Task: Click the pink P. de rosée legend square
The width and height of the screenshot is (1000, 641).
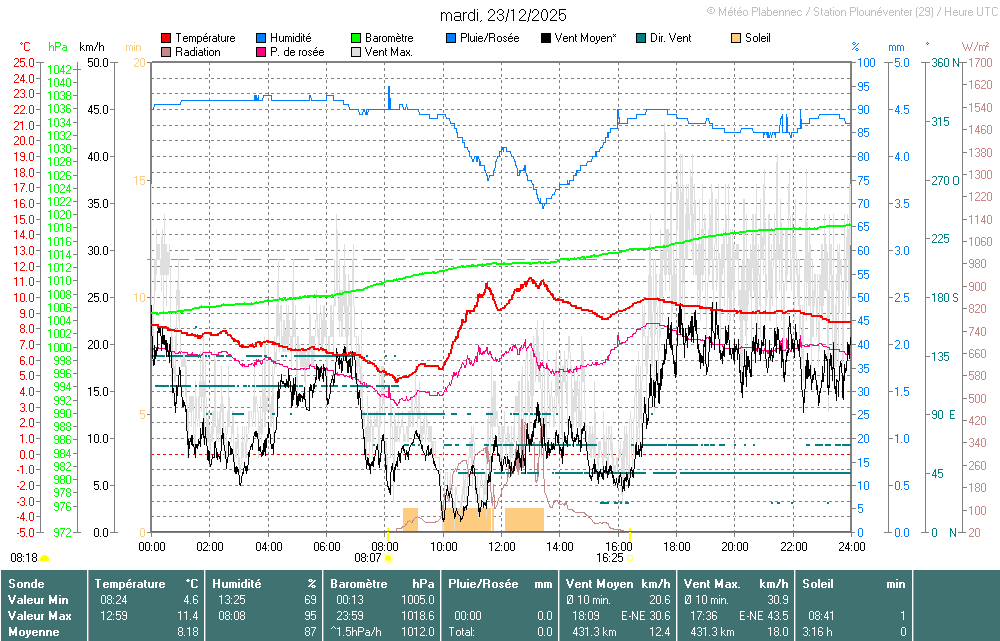Action: [x=262, y=52]
